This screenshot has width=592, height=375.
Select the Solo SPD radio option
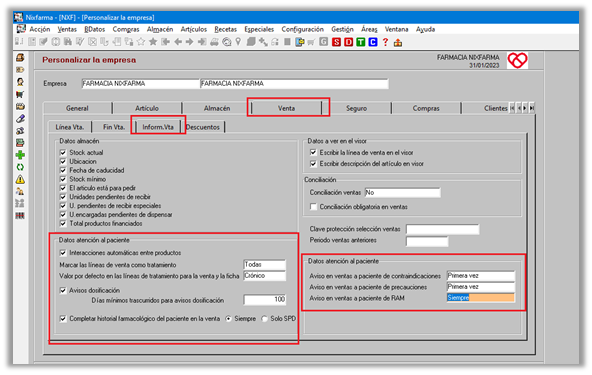coord(265,319)
